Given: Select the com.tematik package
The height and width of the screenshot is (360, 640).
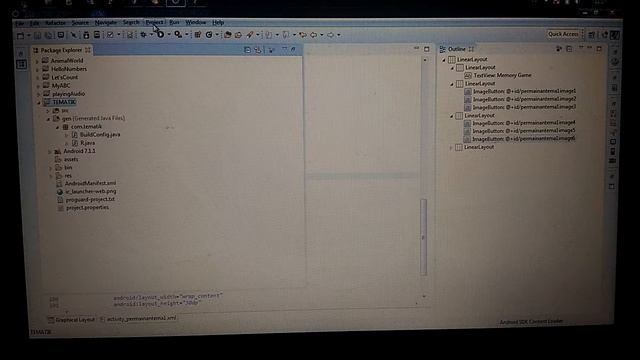Looking at the screenshot, I should point(86,127).
